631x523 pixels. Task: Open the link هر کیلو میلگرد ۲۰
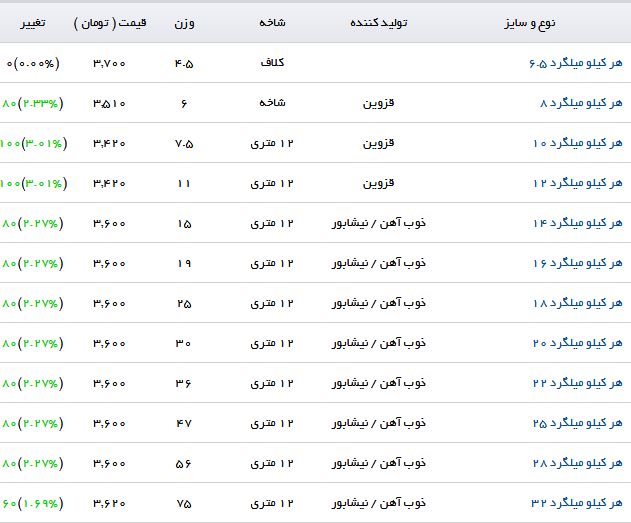(577, 343)
